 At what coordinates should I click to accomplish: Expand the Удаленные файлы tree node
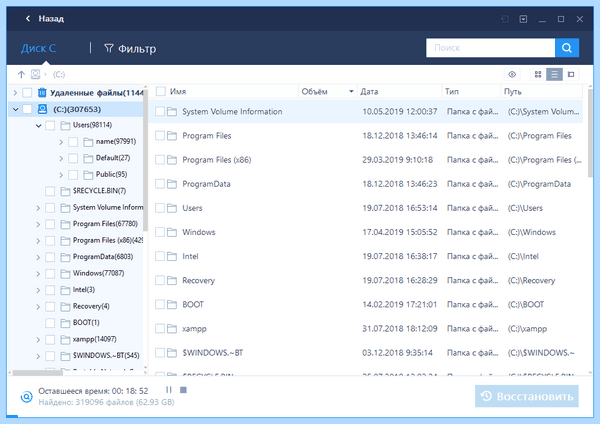15,93
